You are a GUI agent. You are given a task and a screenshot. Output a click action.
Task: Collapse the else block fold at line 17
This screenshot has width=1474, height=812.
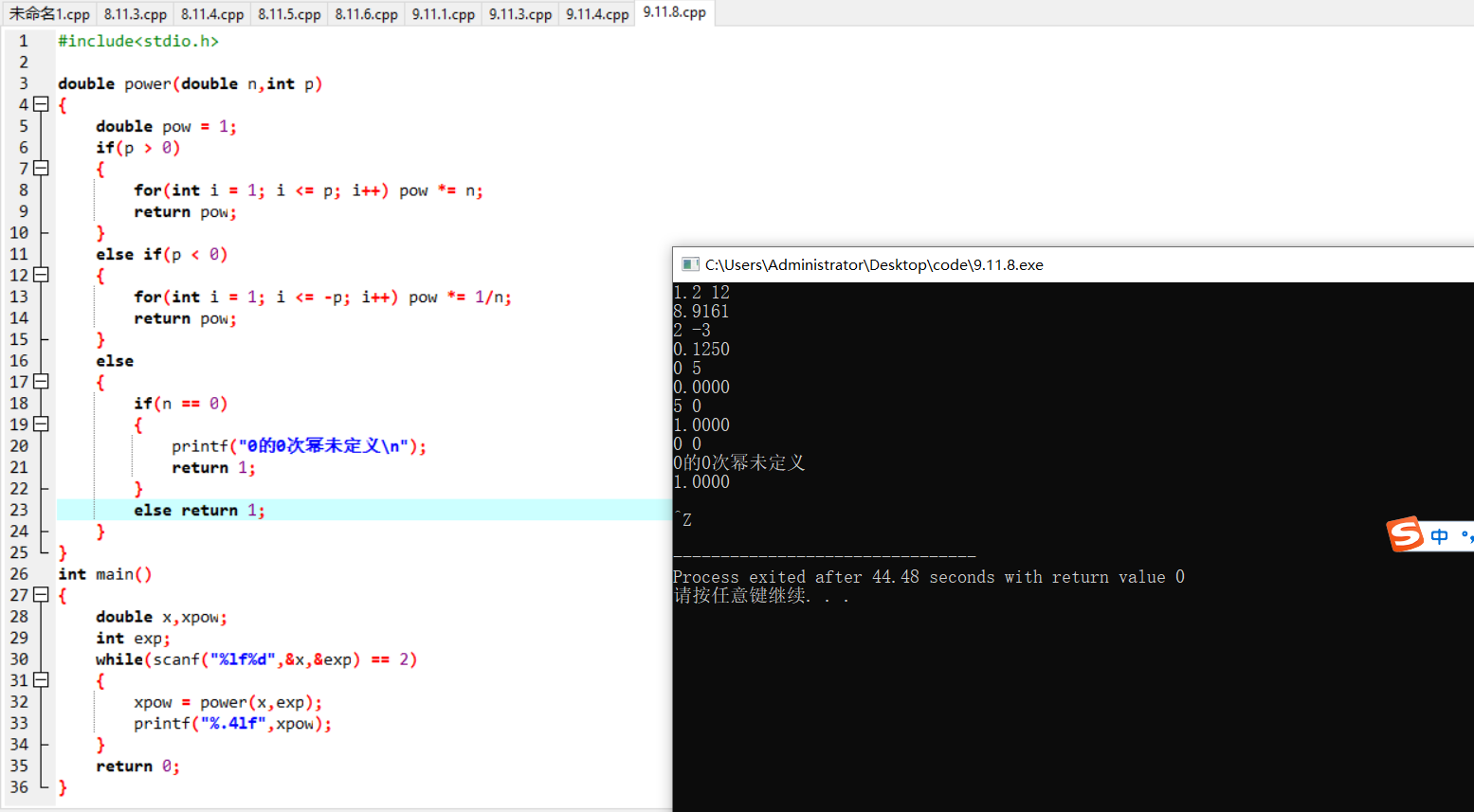[41, 382]
